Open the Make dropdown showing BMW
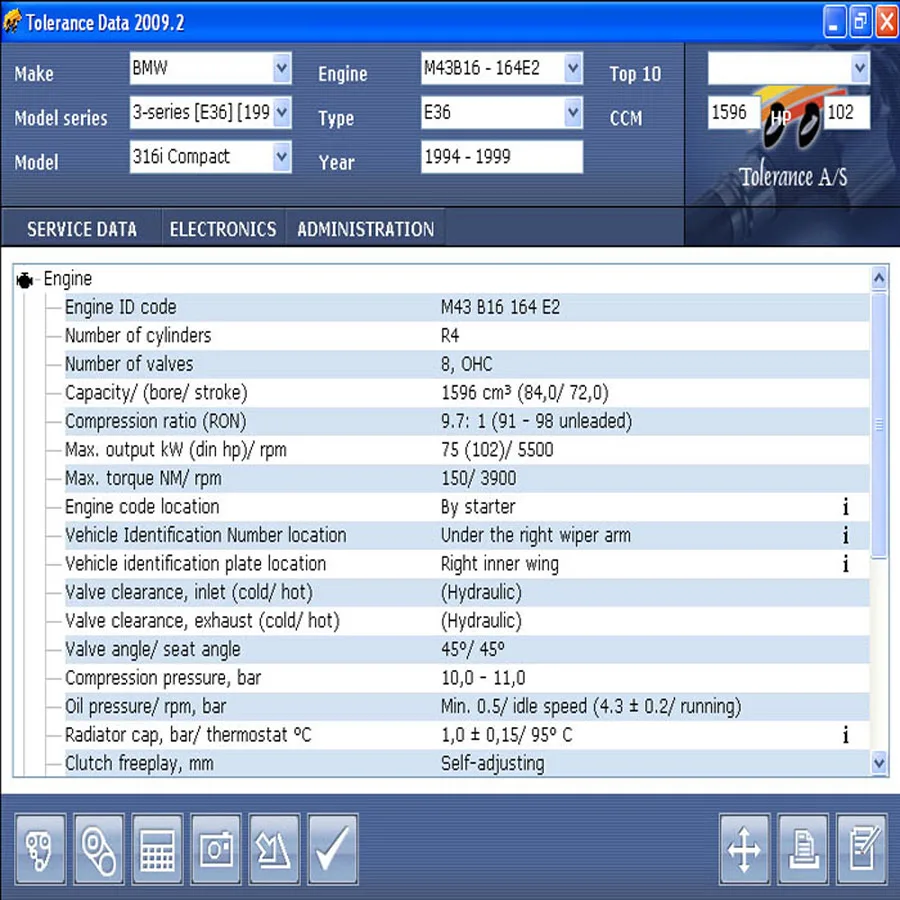Viewport: 900px width, 900px height. pos(281,68)
